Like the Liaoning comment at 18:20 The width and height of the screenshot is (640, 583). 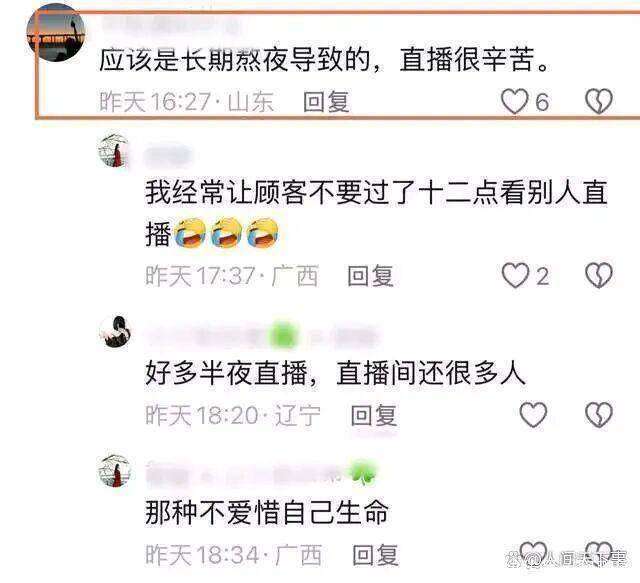point(533,415)
